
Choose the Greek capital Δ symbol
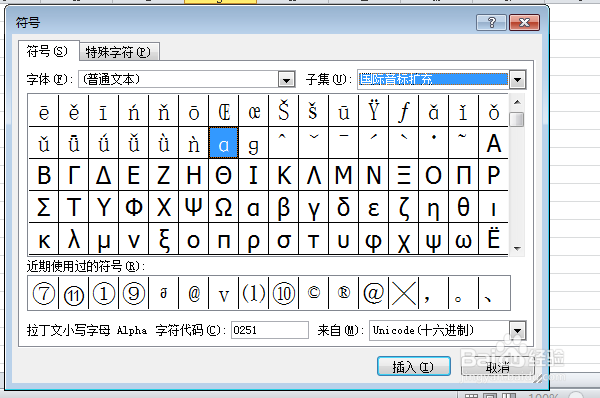103,175
